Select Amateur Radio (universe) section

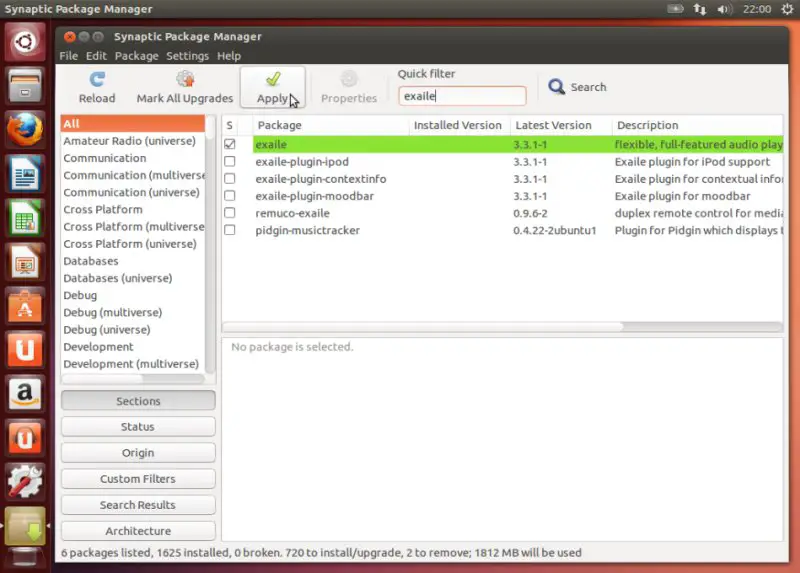pyautogui.click(x=133, y=141)
